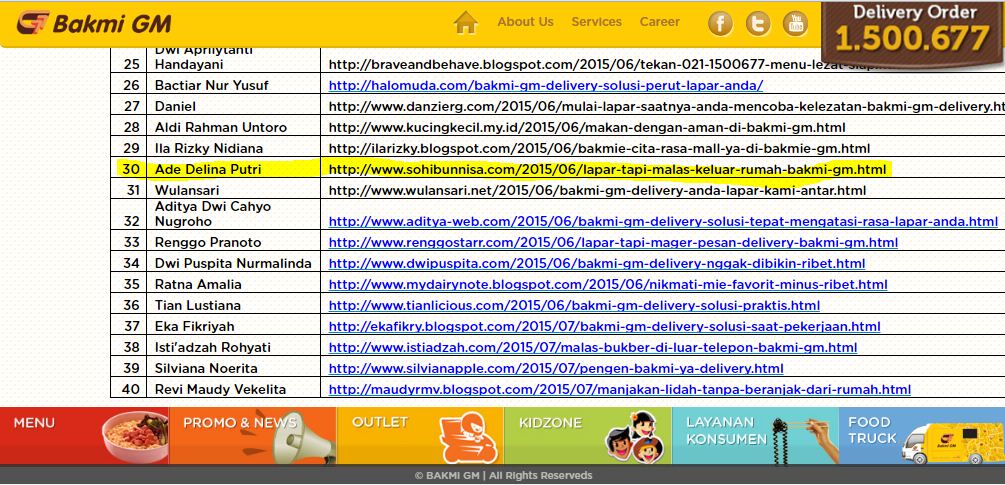Open the Career menu
The image size is (1005, 485).
click(x=660, y=22)
